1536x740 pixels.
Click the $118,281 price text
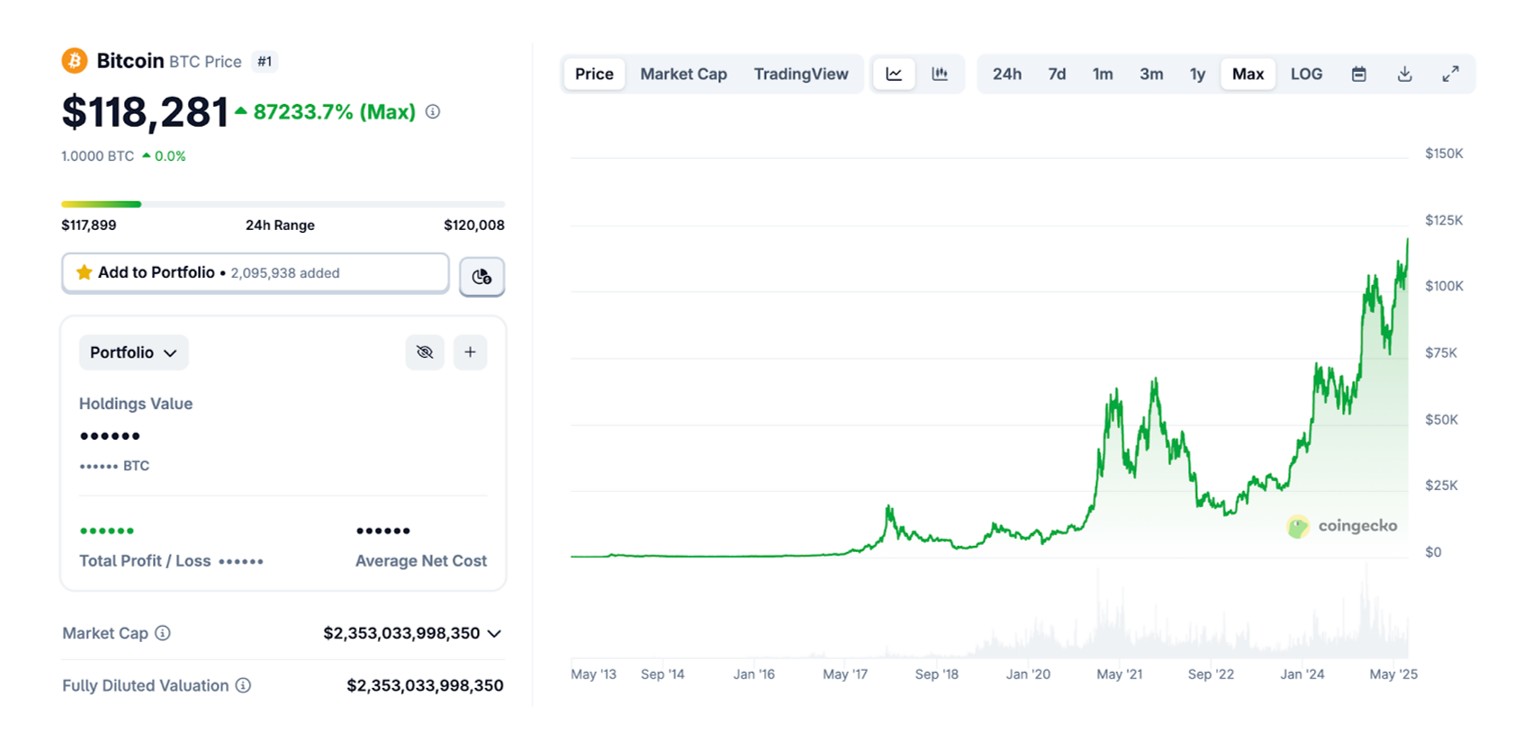pyautogui.click(x=145, y=112)
